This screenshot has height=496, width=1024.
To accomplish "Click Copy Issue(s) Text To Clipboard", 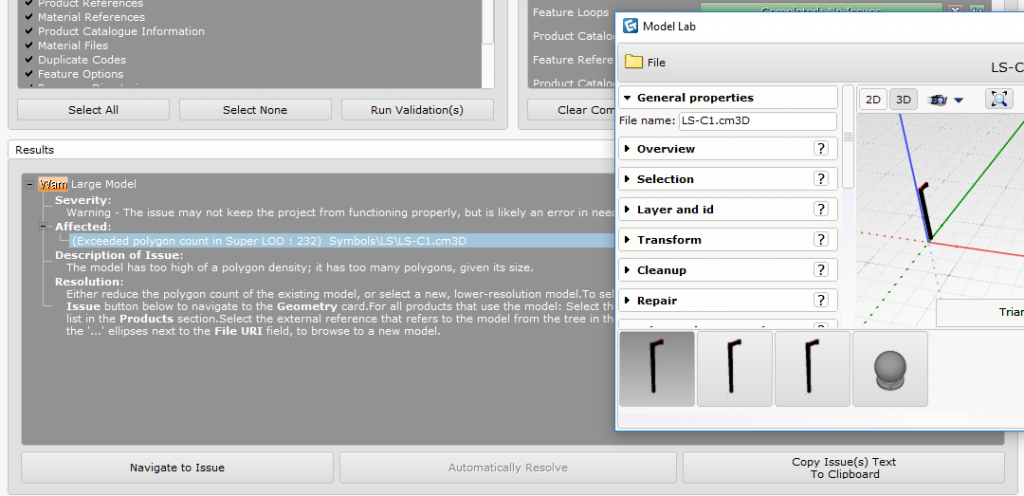I will (x=844, y=467).
